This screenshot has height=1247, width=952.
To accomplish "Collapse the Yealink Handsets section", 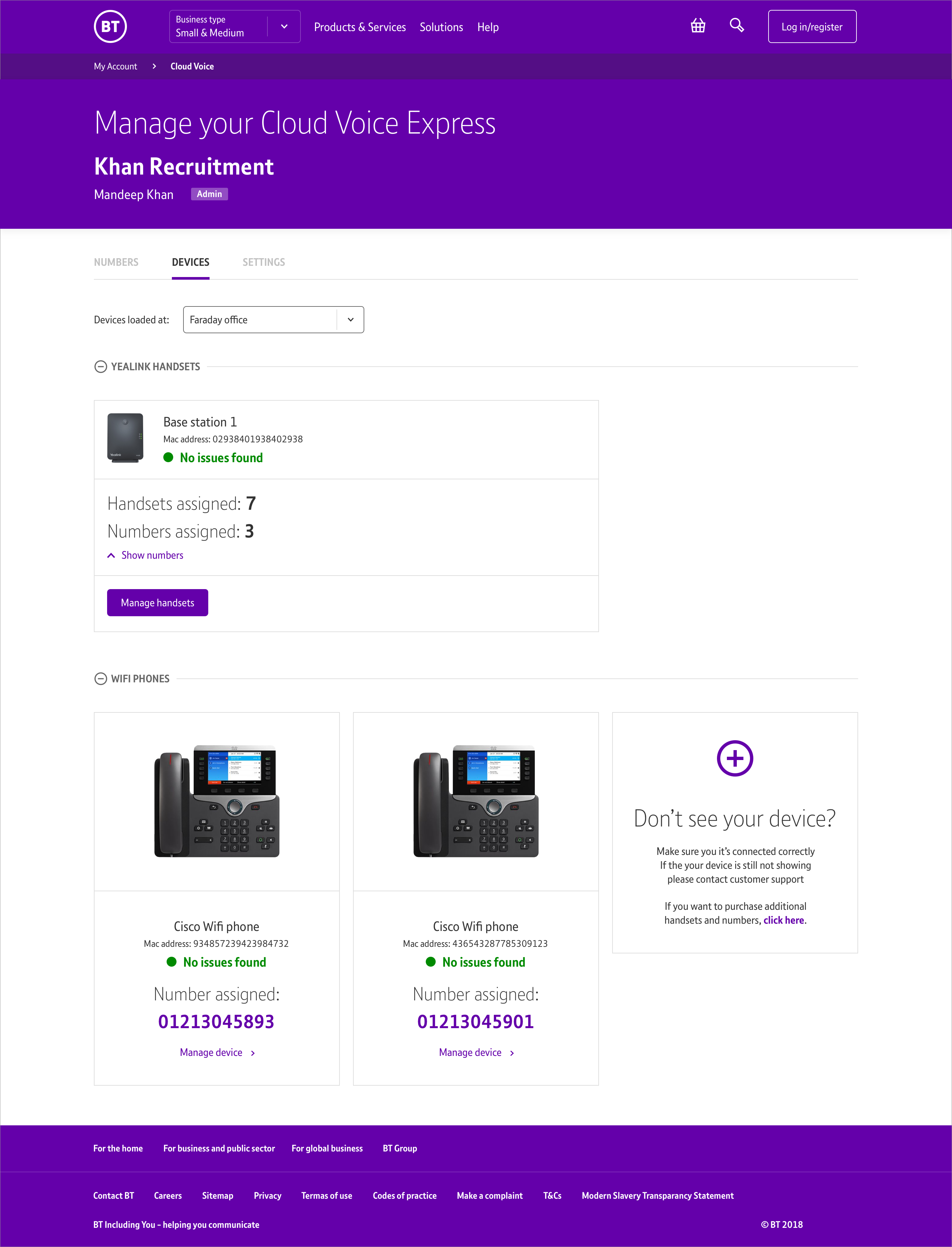I will coord(100,367).
